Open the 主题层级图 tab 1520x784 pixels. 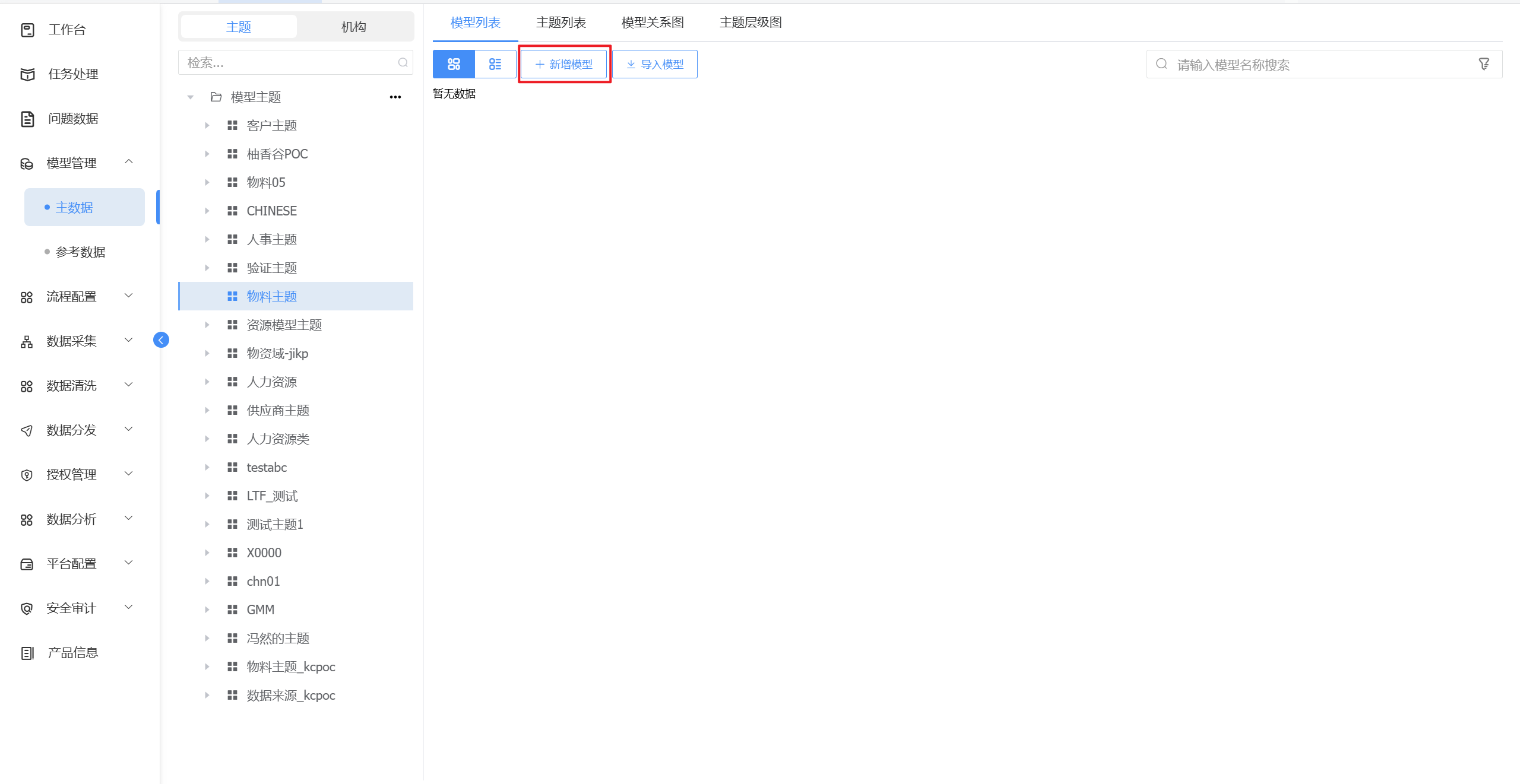750,23
